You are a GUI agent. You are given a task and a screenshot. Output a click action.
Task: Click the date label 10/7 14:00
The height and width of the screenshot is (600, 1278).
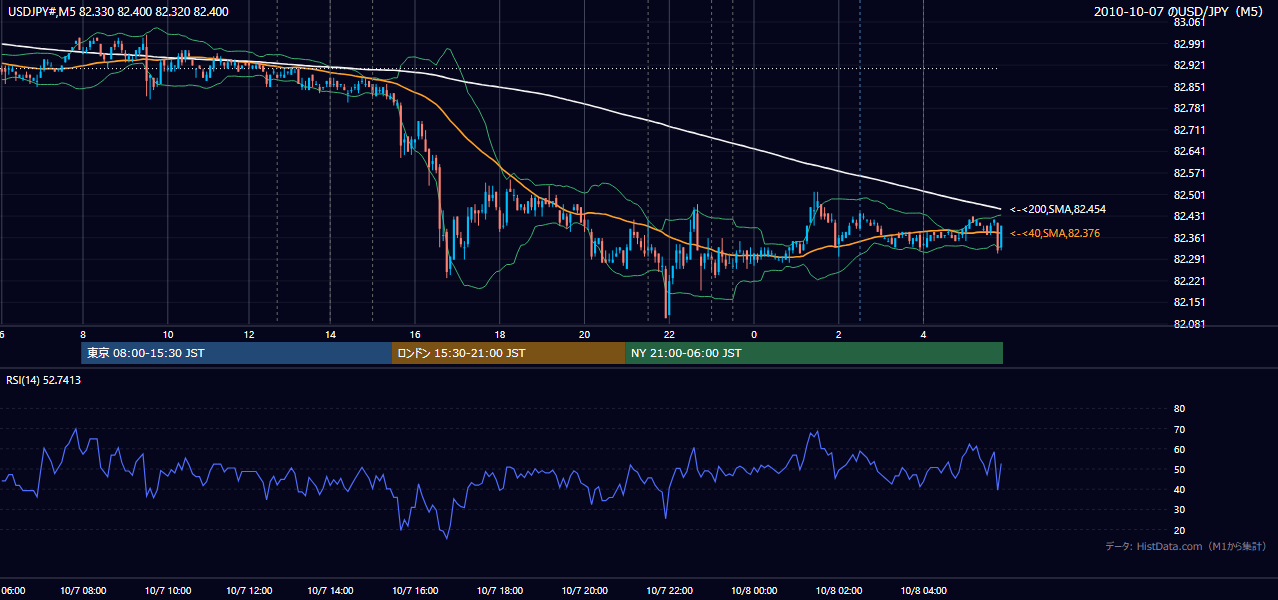click(330, 591)
